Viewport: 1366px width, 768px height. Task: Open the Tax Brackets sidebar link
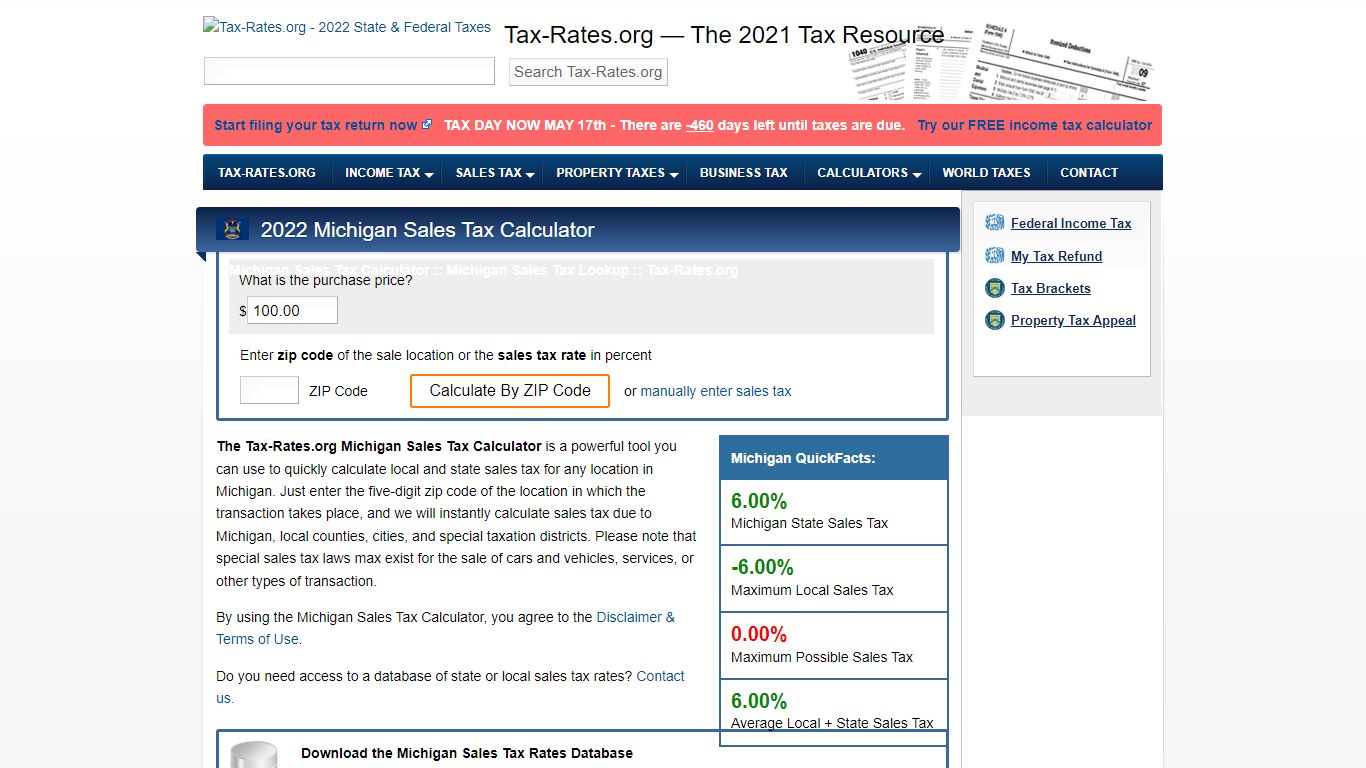[1051, 288]
